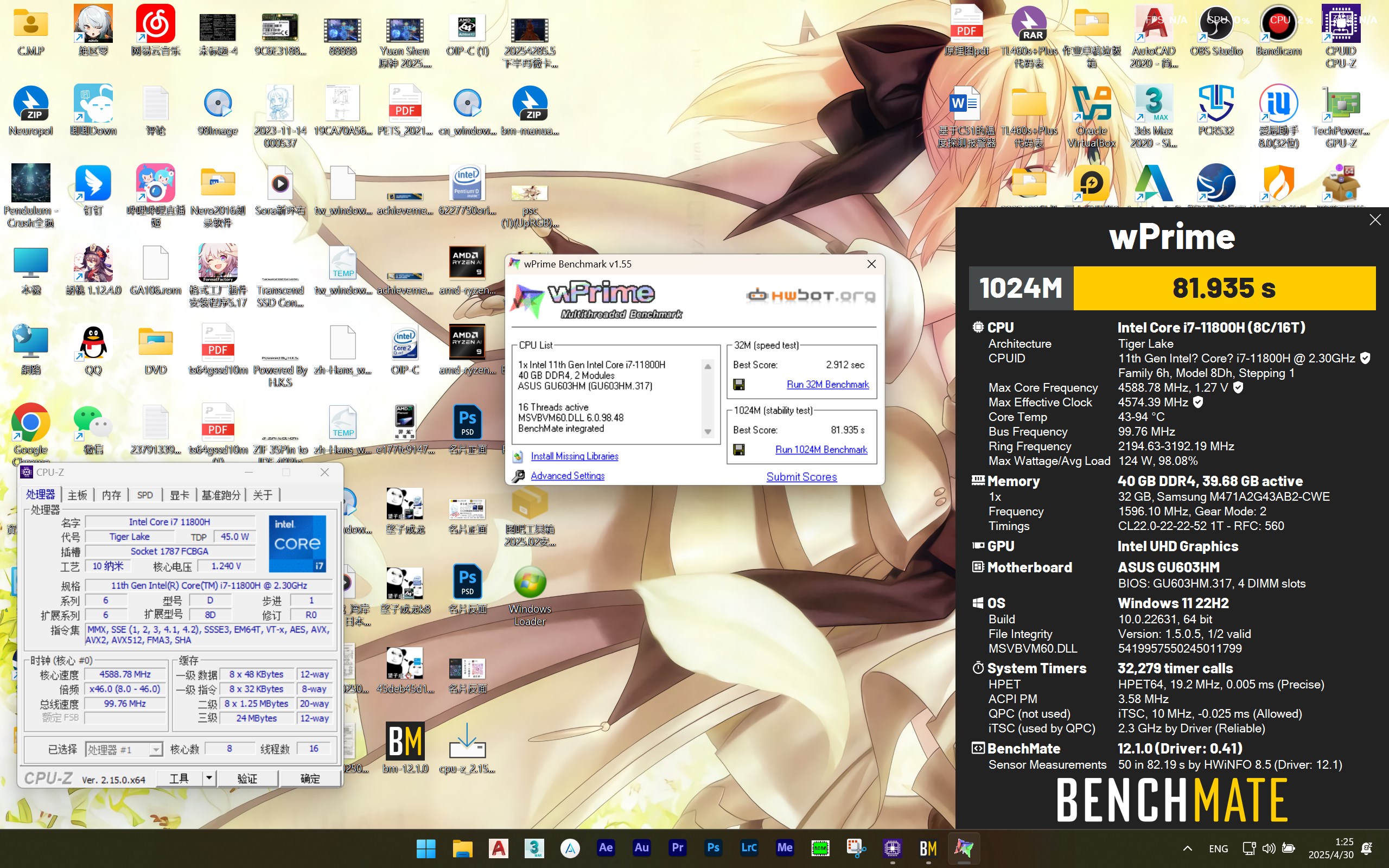Click the save icon beside Run 1024M Benchmark

coord(738,450)
